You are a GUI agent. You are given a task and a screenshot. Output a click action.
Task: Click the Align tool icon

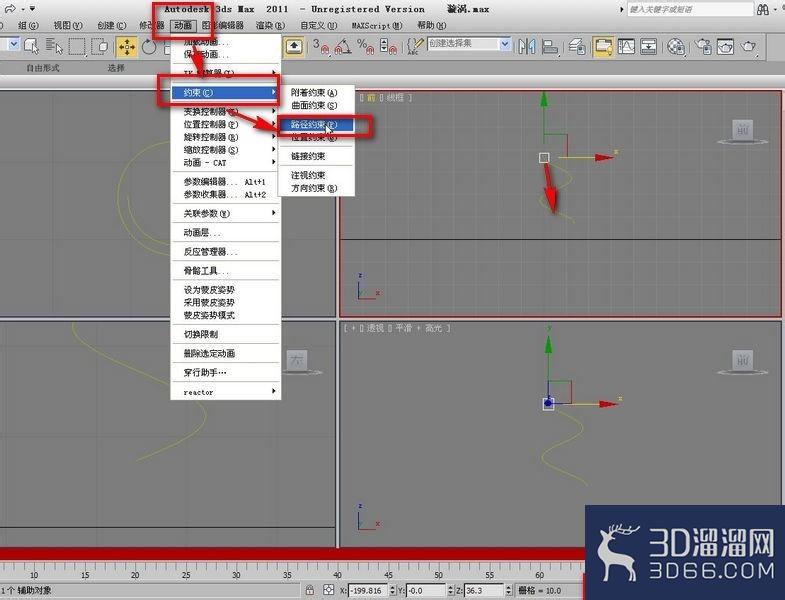(x=550, y=47)
